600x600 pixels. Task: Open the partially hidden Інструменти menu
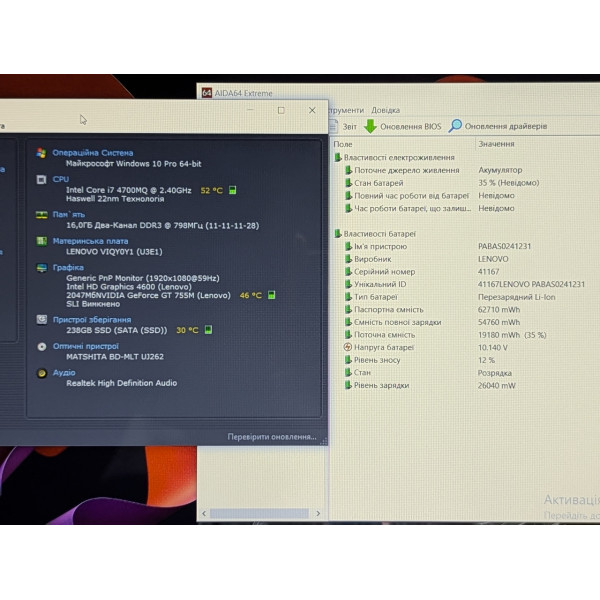coord(346,110)
